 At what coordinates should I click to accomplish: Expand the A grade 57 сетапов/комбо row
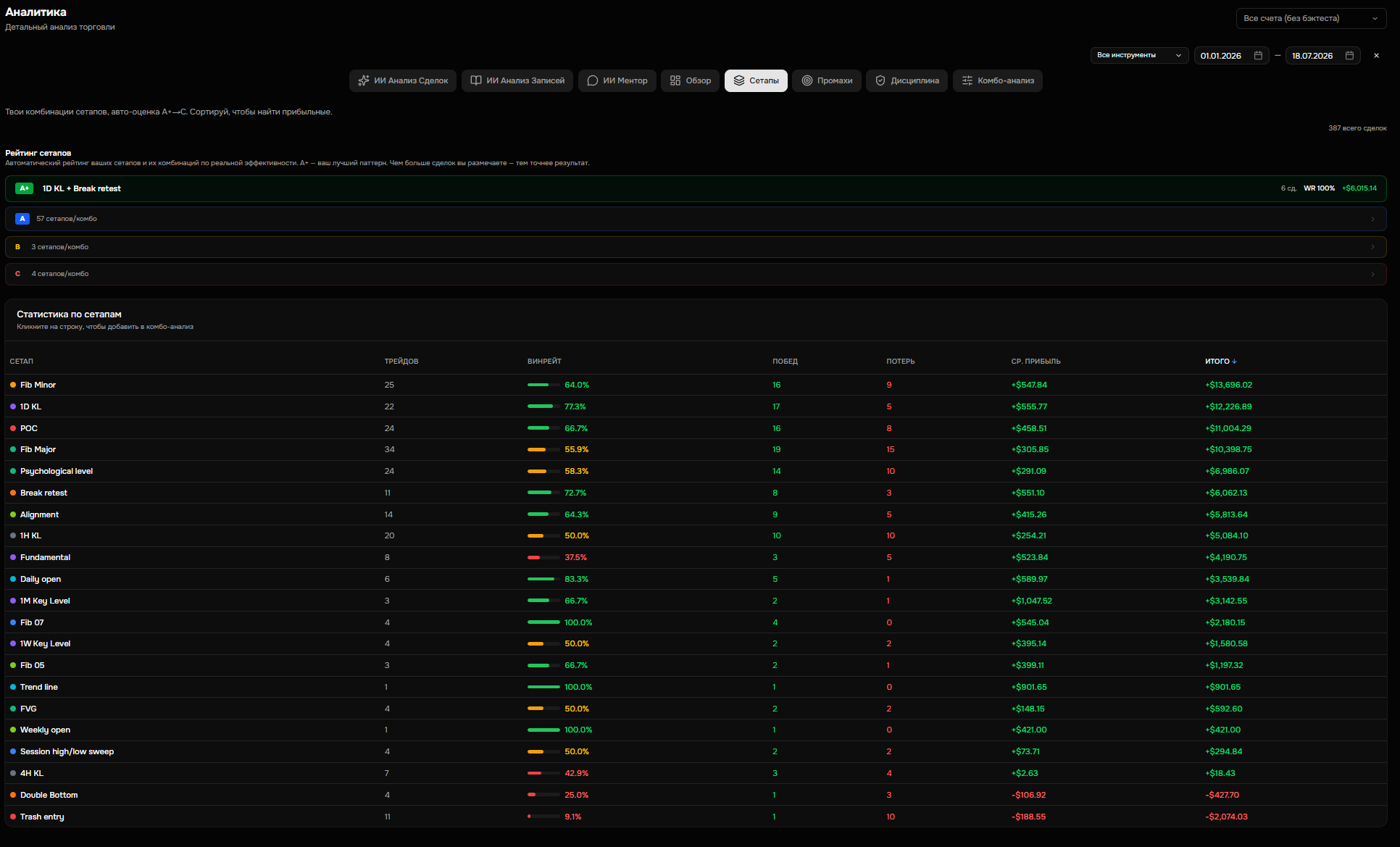(696, 219)
